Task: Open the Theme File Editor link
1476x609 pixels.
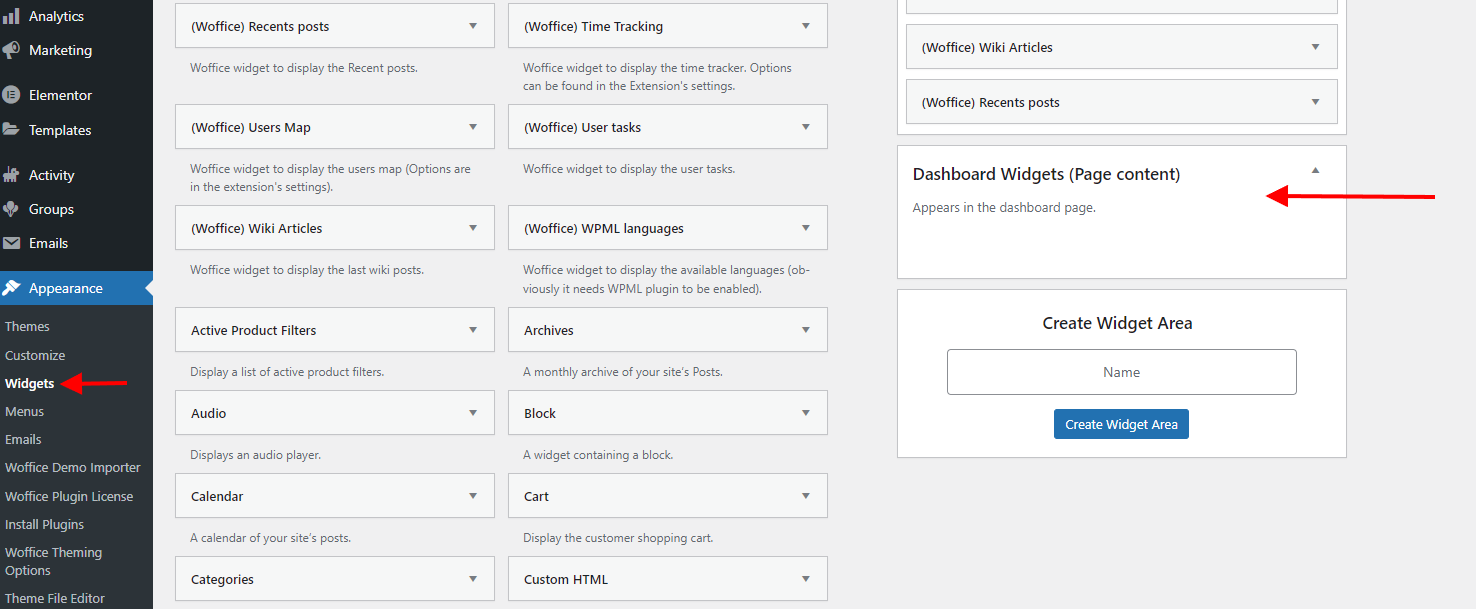Action: 55,598
